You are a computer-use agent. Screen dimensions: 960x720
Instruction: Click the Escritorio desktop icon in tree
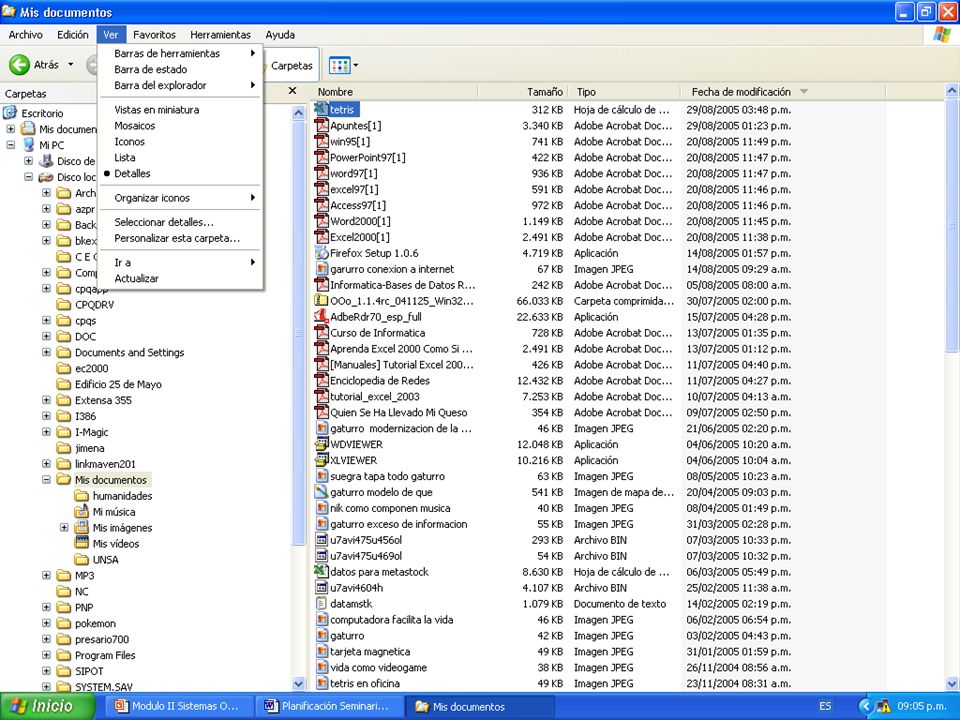click(x=10, y=113)
